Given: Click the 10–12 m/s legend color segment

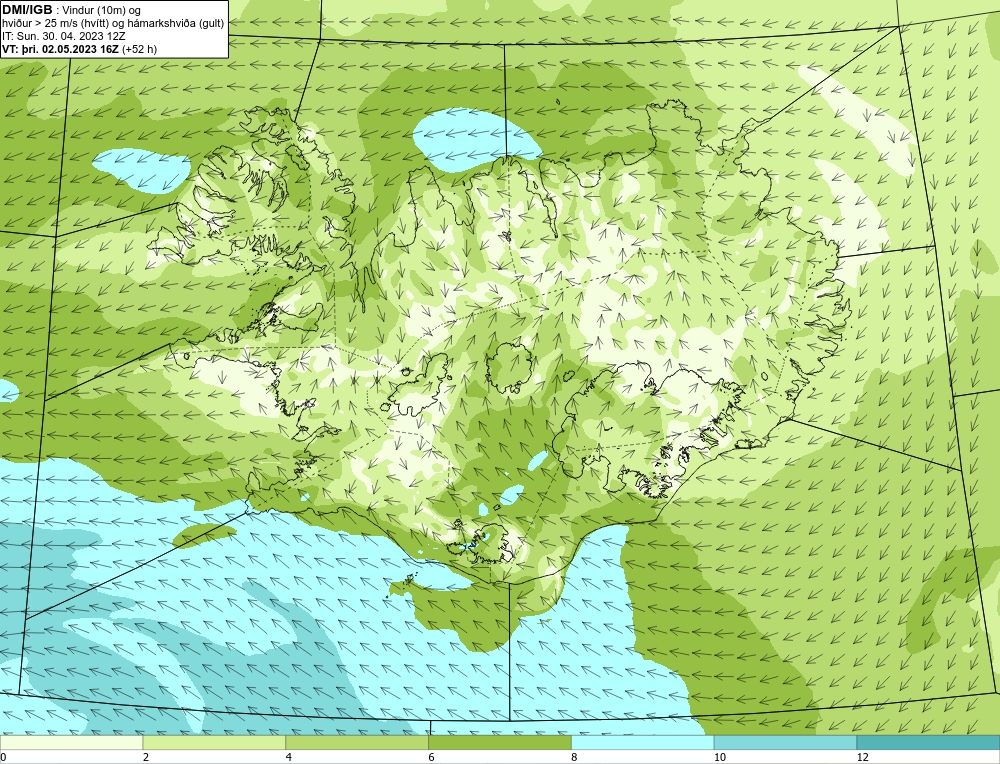Looking at the screenshot, I should pos(786,743).
